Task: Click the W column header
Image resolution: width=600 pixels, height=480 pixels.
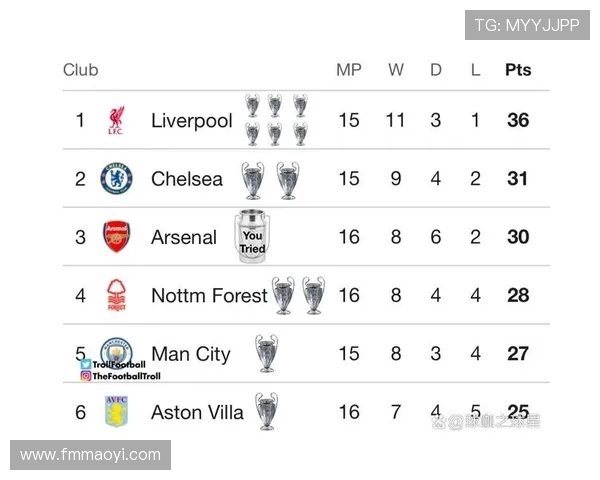Action: pos(396,70)
